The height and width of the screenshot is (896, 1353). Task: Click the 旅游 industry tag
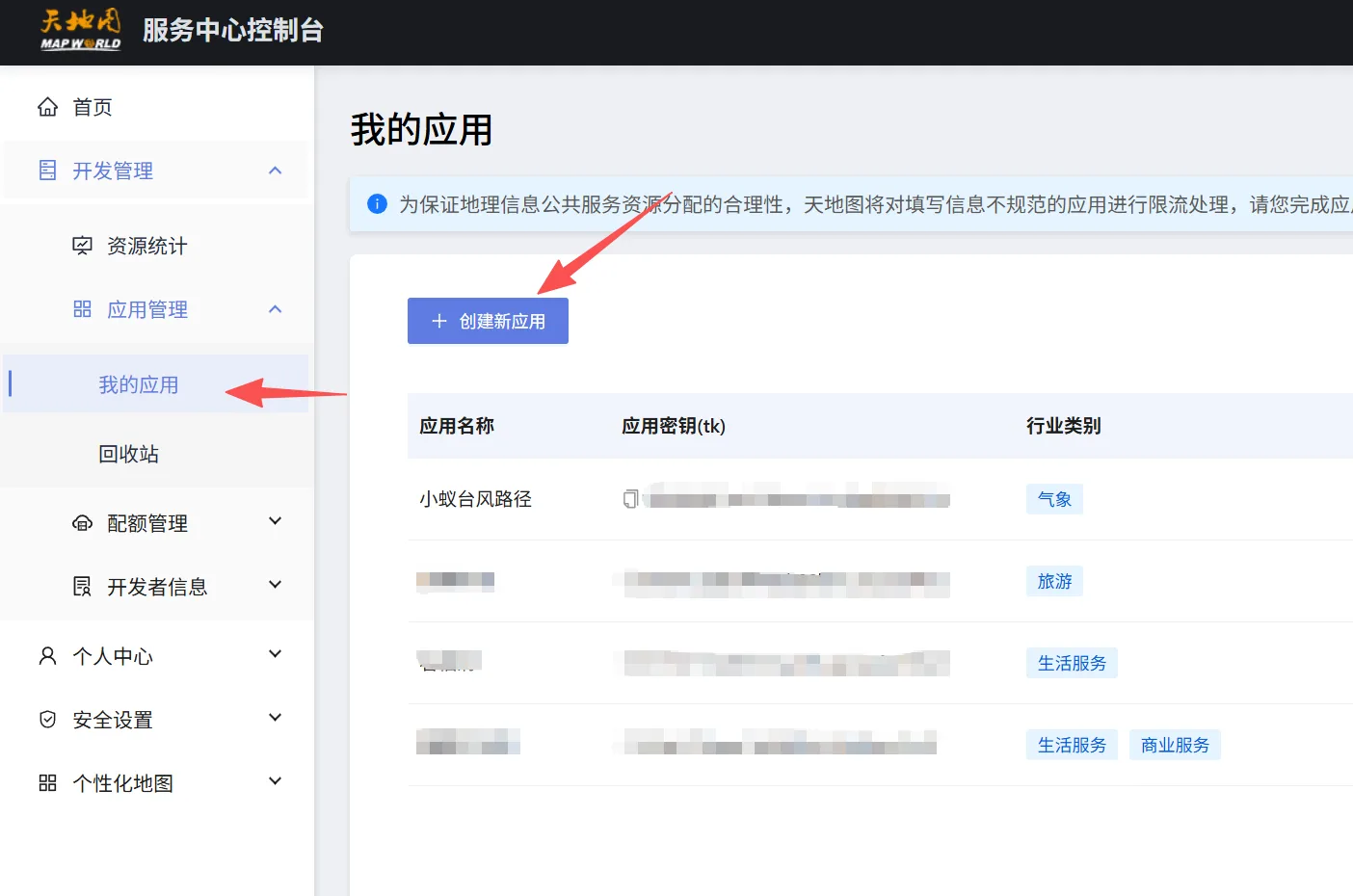pyautogui.click(x=1054, y=581)
